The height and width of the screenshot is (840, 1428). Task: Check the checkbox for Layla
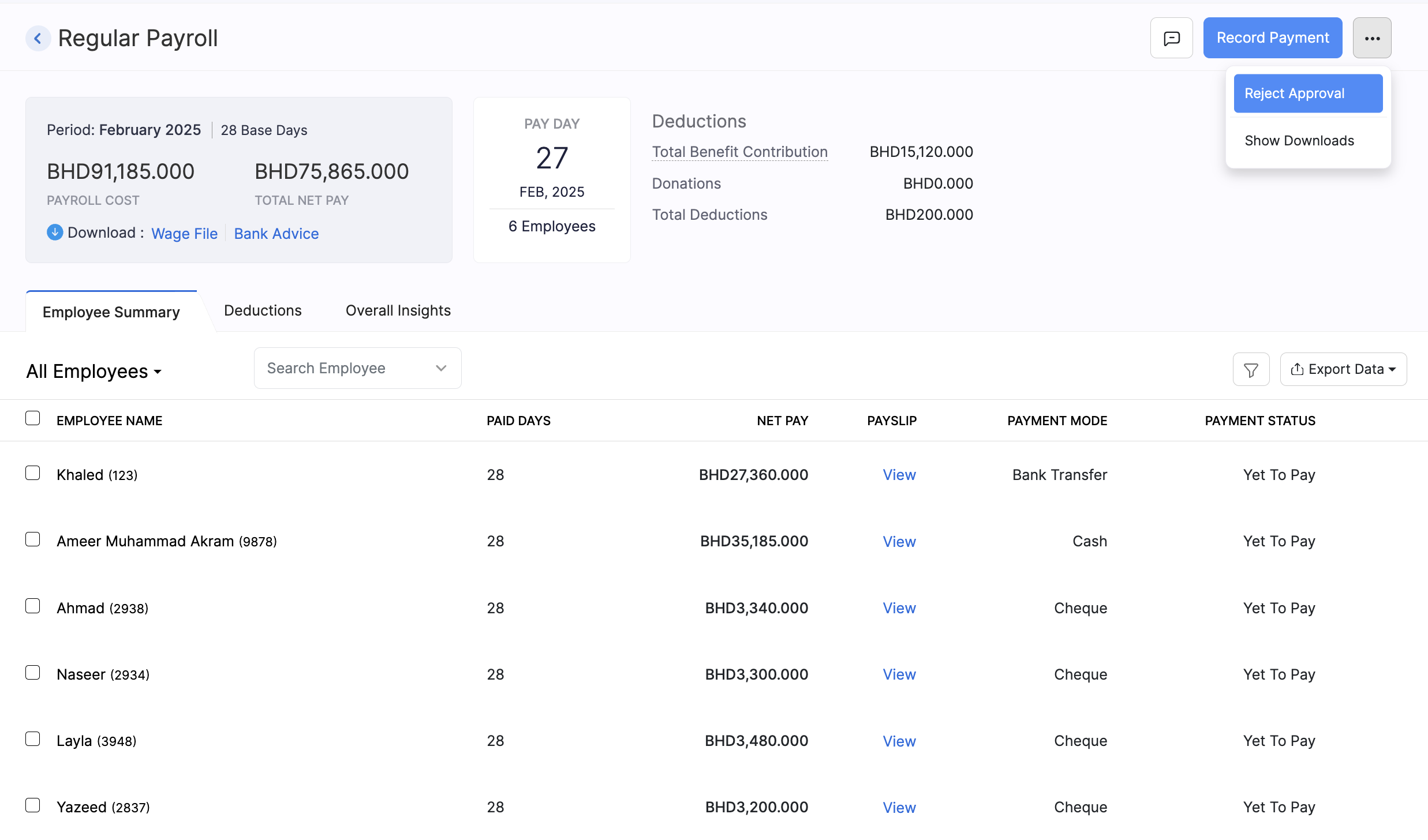tap(33, 739)
